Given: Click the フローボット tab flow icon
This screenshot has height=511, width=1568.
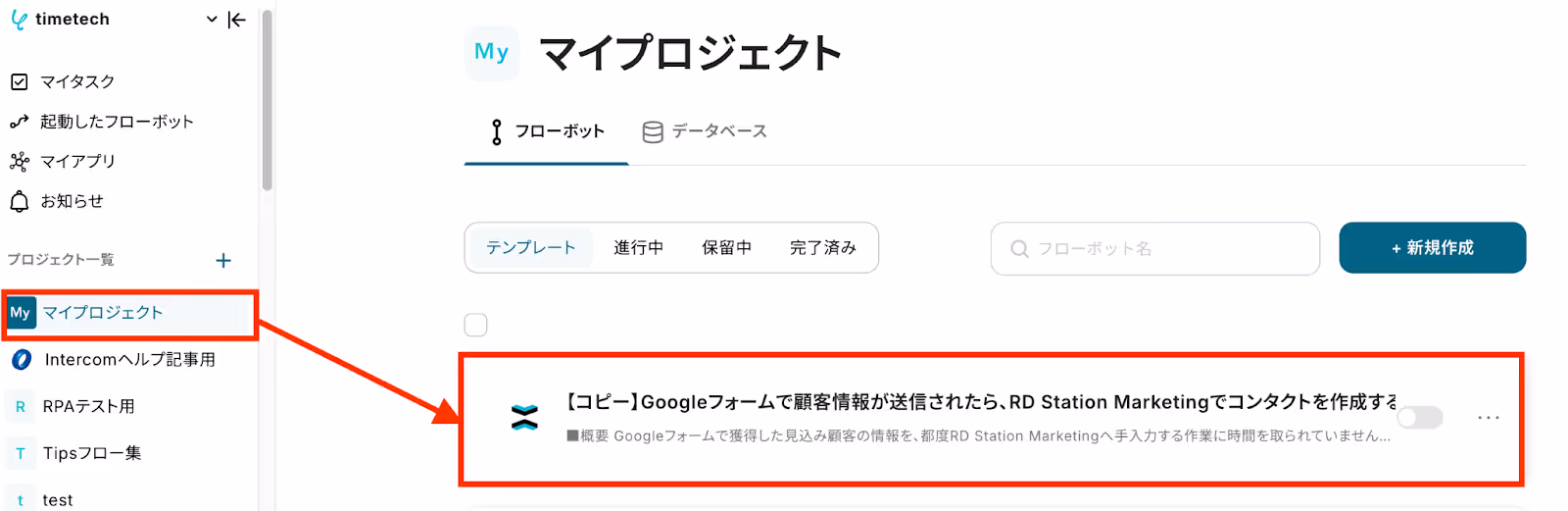Looking at the screenshot, I should click(497, 131).
